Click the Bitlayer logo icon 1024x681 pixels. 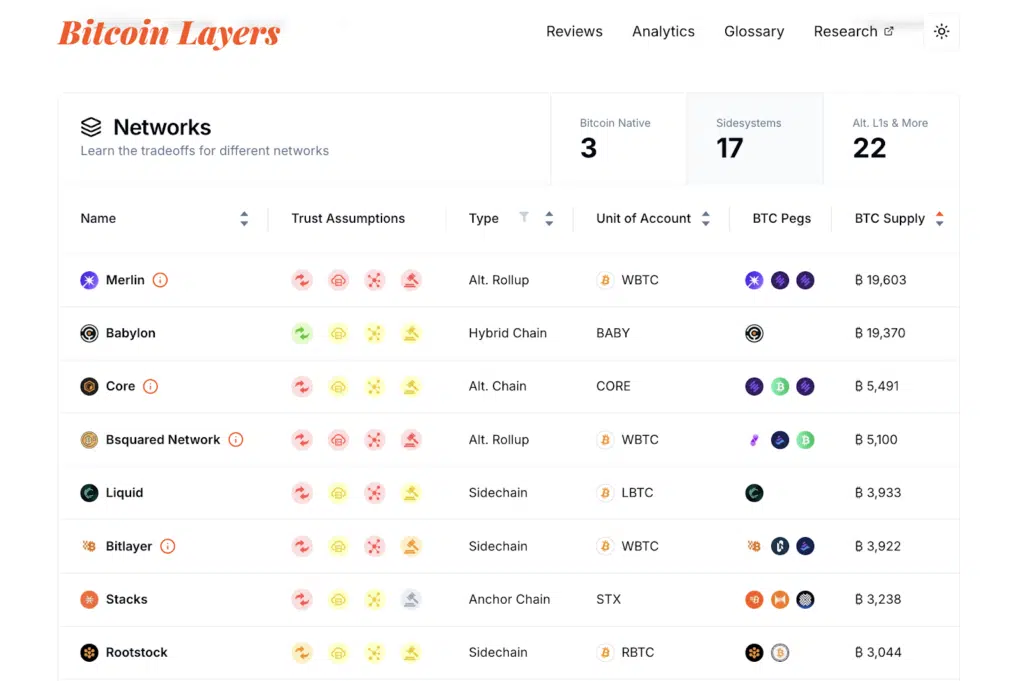click(x=89, y=546)
